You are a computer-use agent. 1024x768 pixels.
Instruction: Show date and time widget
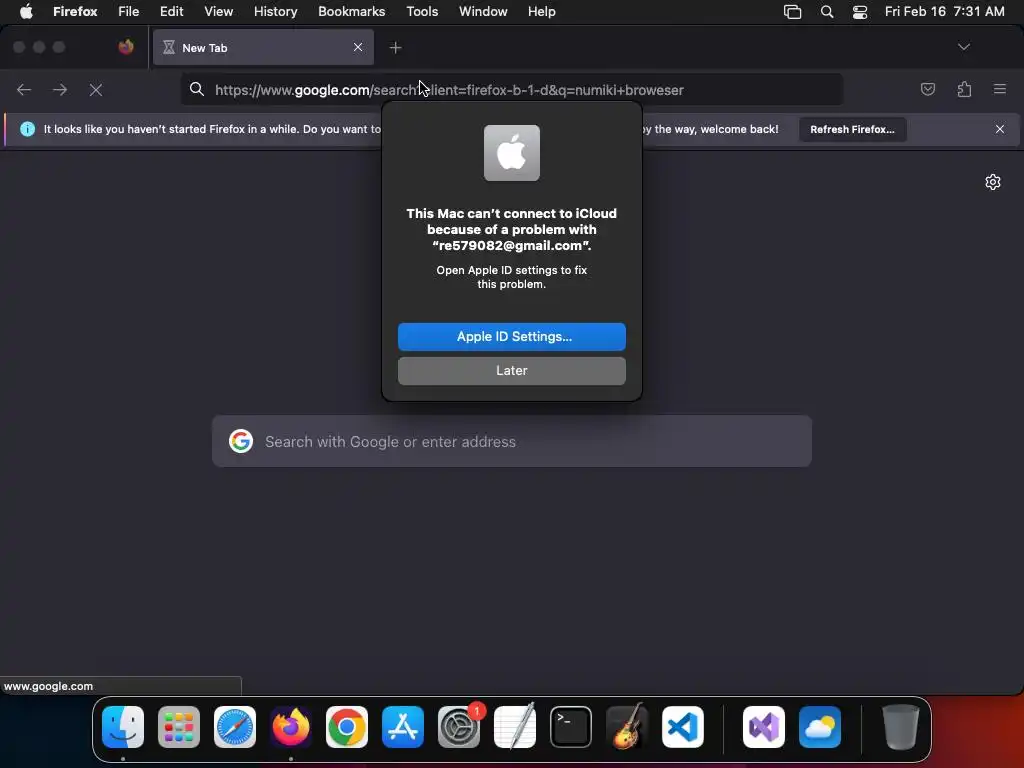point(944,11)
